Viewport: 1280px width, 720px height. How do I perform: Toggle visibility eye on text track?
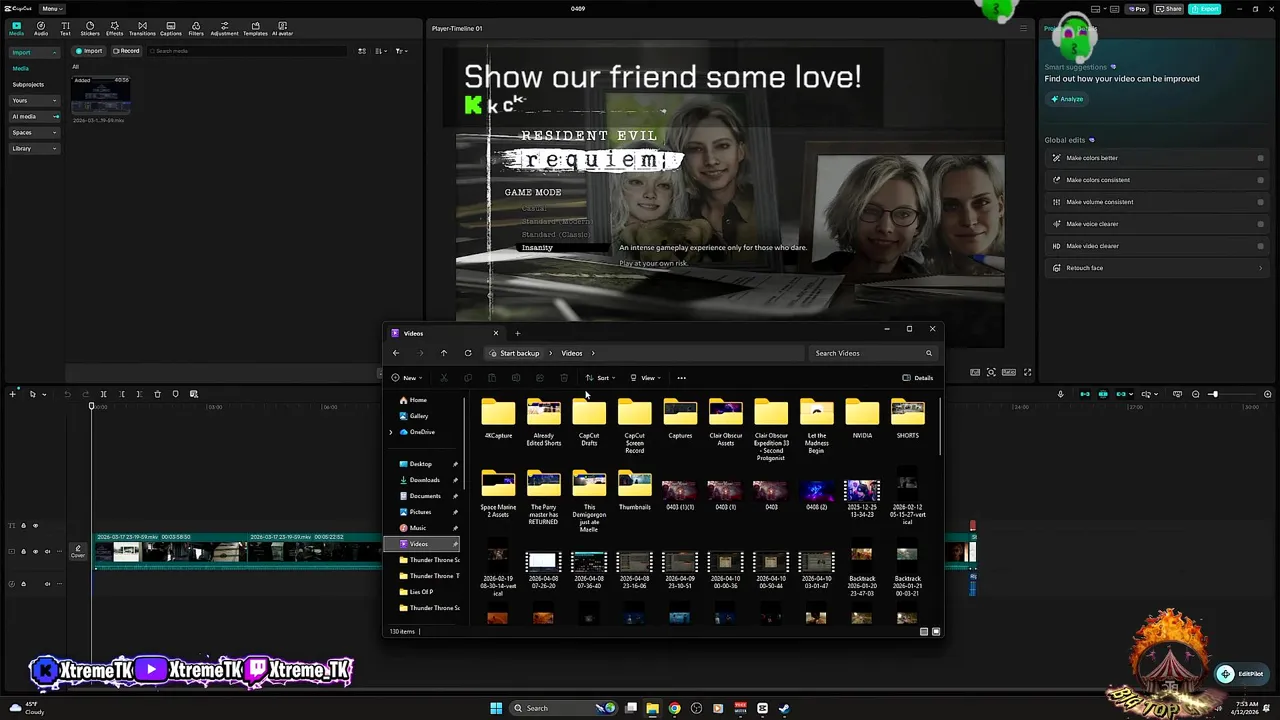pos(36,525)
